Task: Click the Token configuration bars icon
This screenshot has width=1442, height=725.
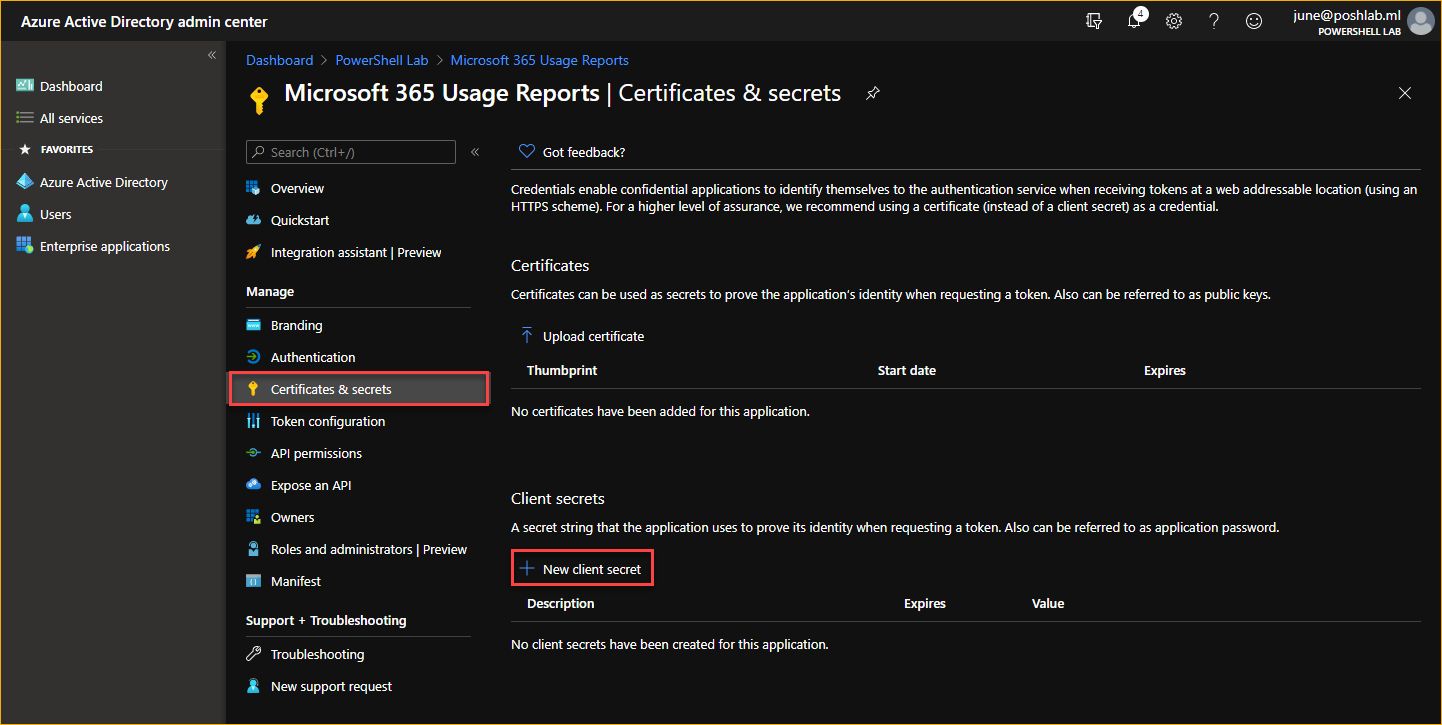Action: click(253, 421)
